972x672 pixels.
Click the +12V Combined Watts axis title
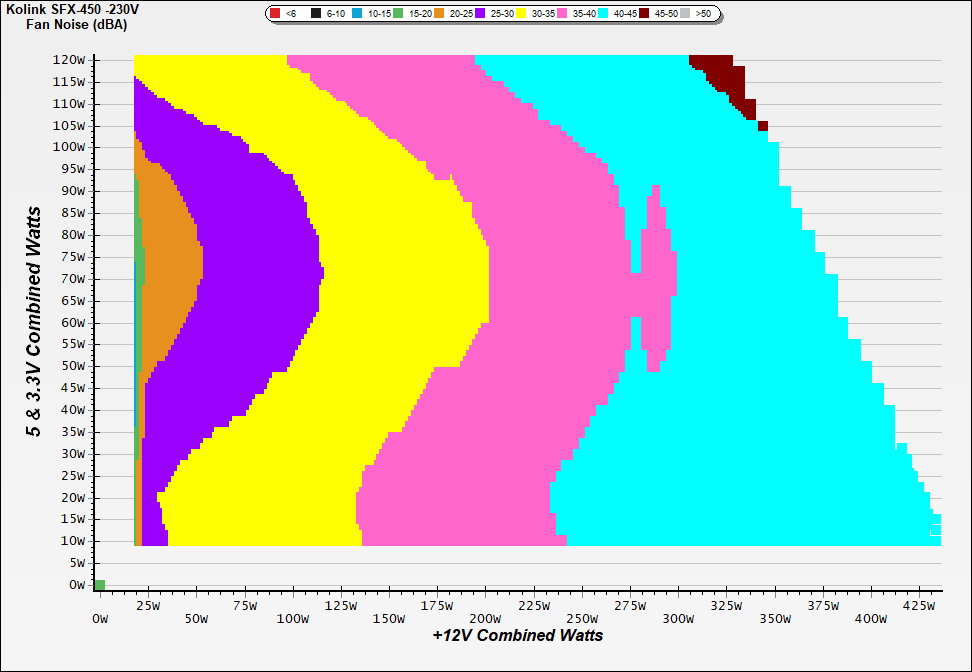(517, 635)
